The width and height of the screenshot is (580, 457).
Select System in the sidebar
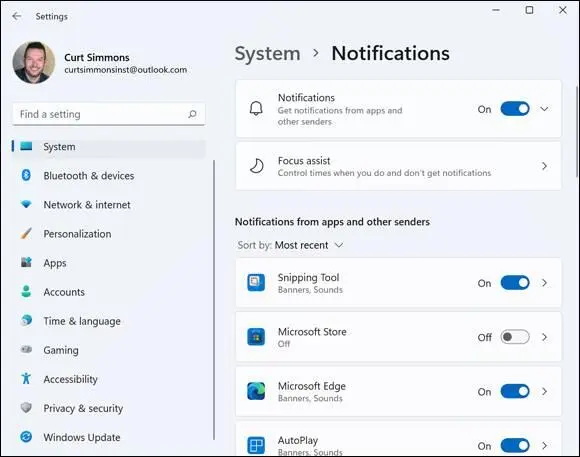pos(108,147)
